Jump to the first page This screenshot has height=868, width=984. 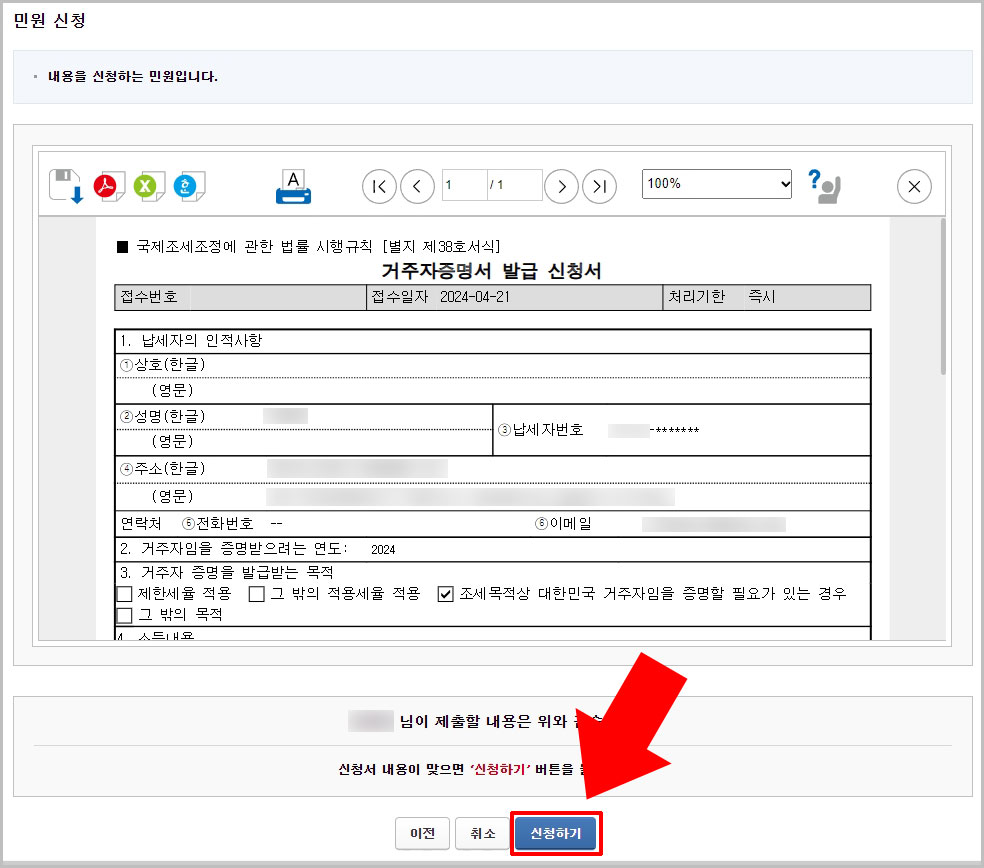click(x=378, y=186)
